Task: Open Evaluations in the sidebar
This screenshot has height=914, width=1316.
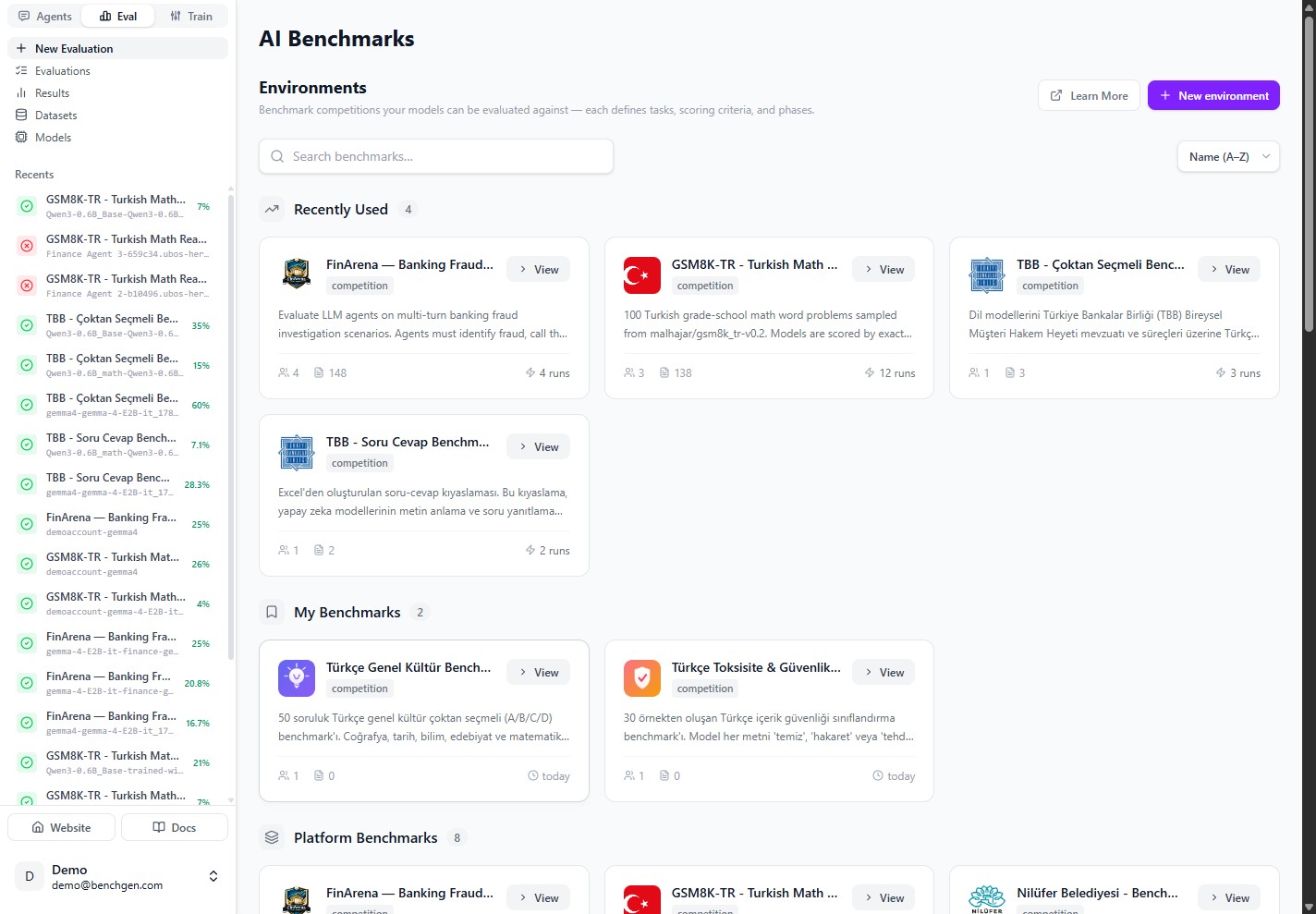Action: [117, 71]
